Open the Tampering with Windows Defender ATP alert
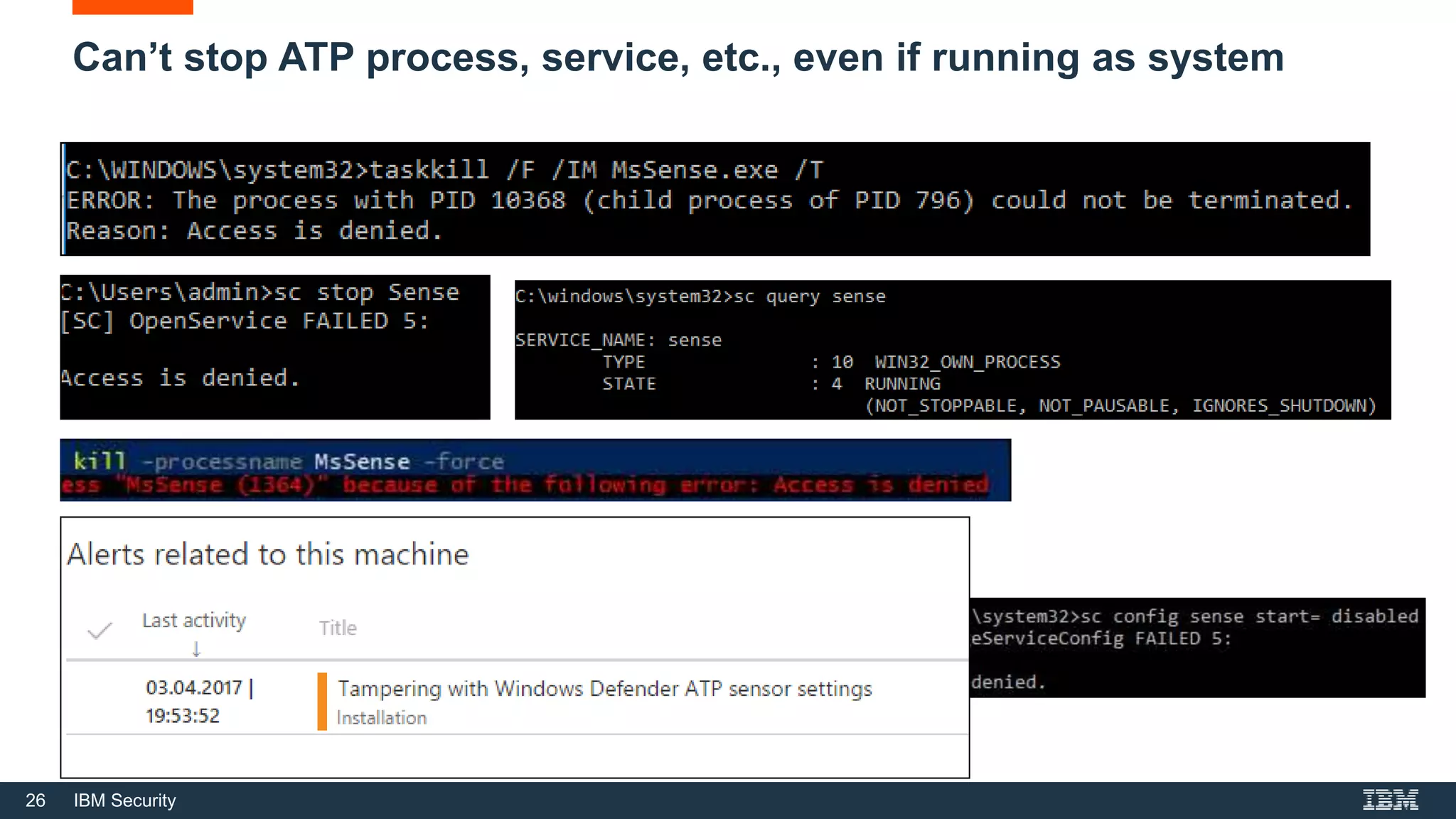1456x819 pixels. click(604, 689)
